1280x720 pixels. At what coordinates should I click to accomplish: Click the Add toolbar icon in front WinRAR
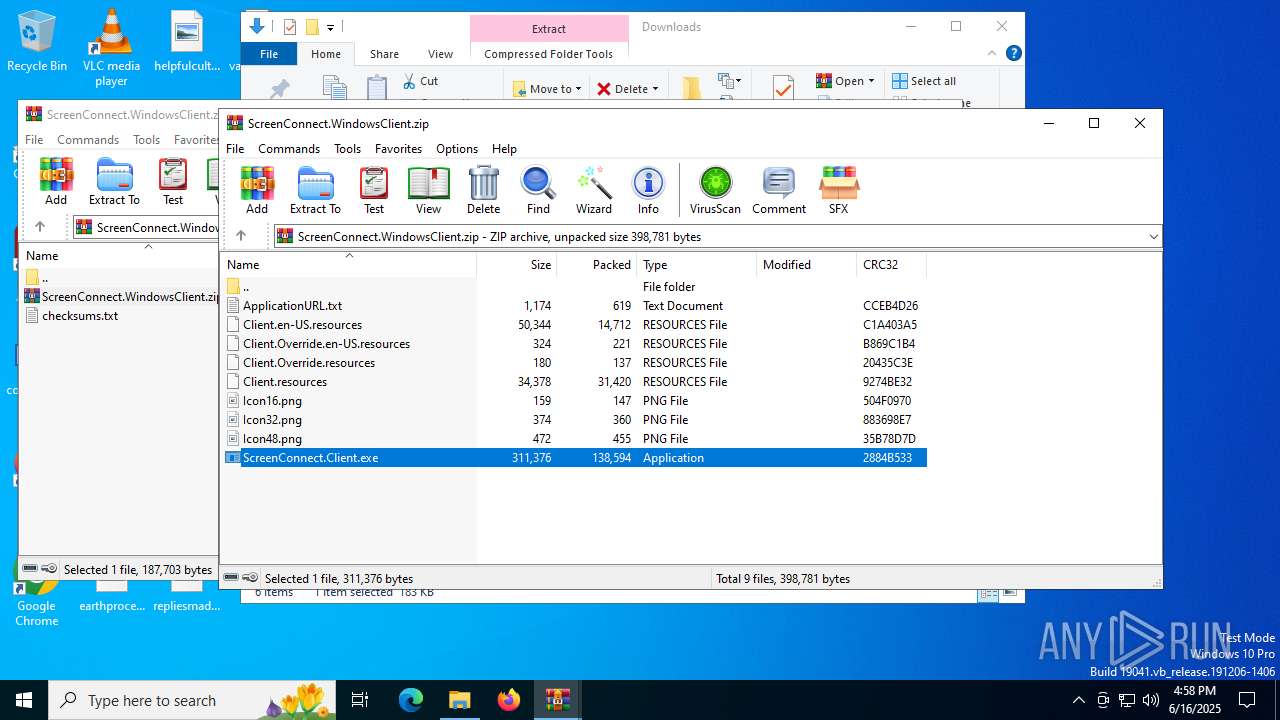point(257,190)
